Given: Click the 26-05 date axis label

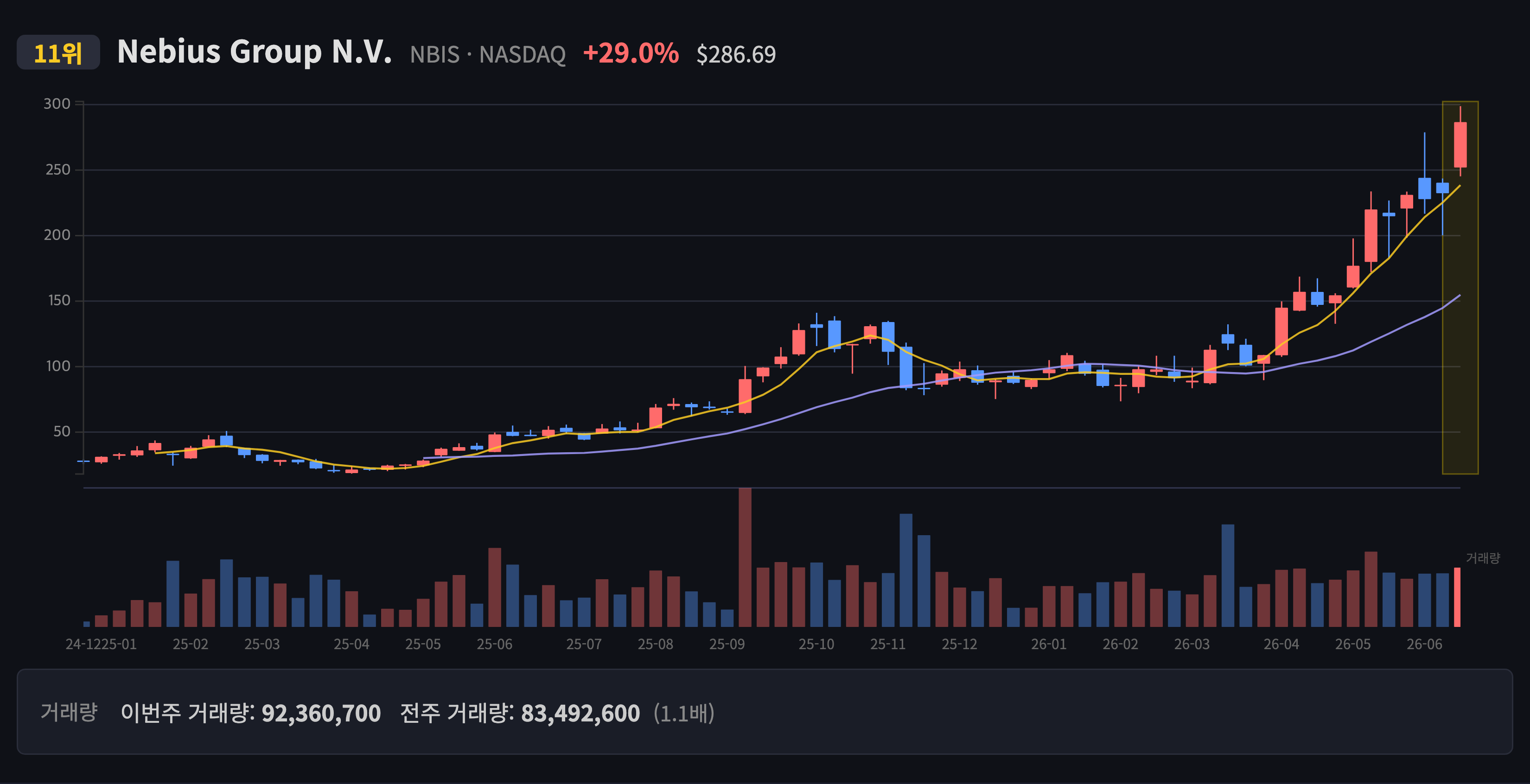Looking at the screenshot, I should [1353, 644].
